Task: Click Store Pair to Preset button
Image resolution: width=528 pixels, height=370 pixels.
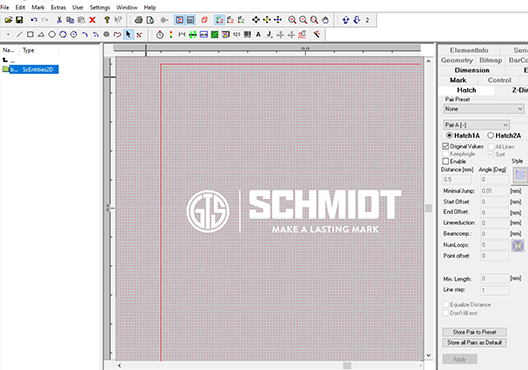Action: tap(474, 332)
